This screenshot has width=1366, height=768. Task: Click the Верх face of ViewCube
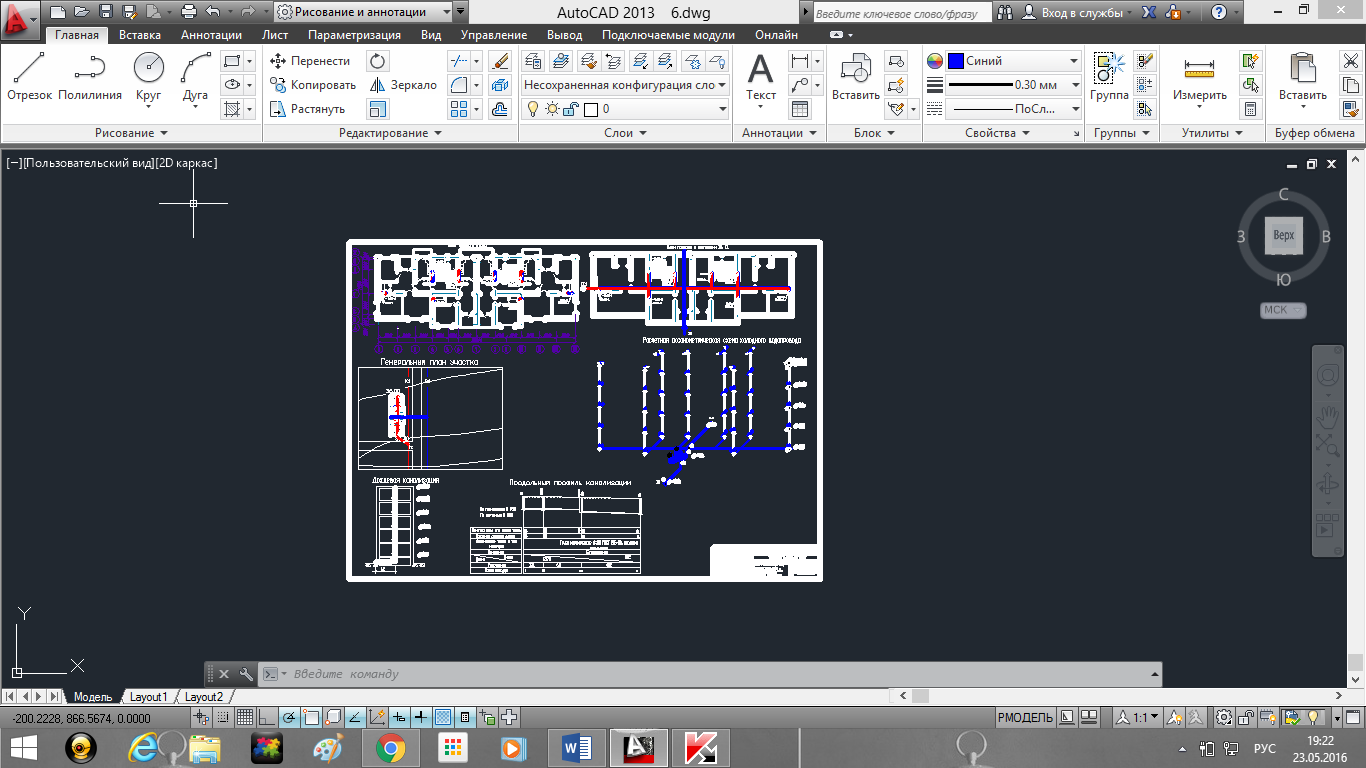pyautogui.click(x=1283, y=236)
